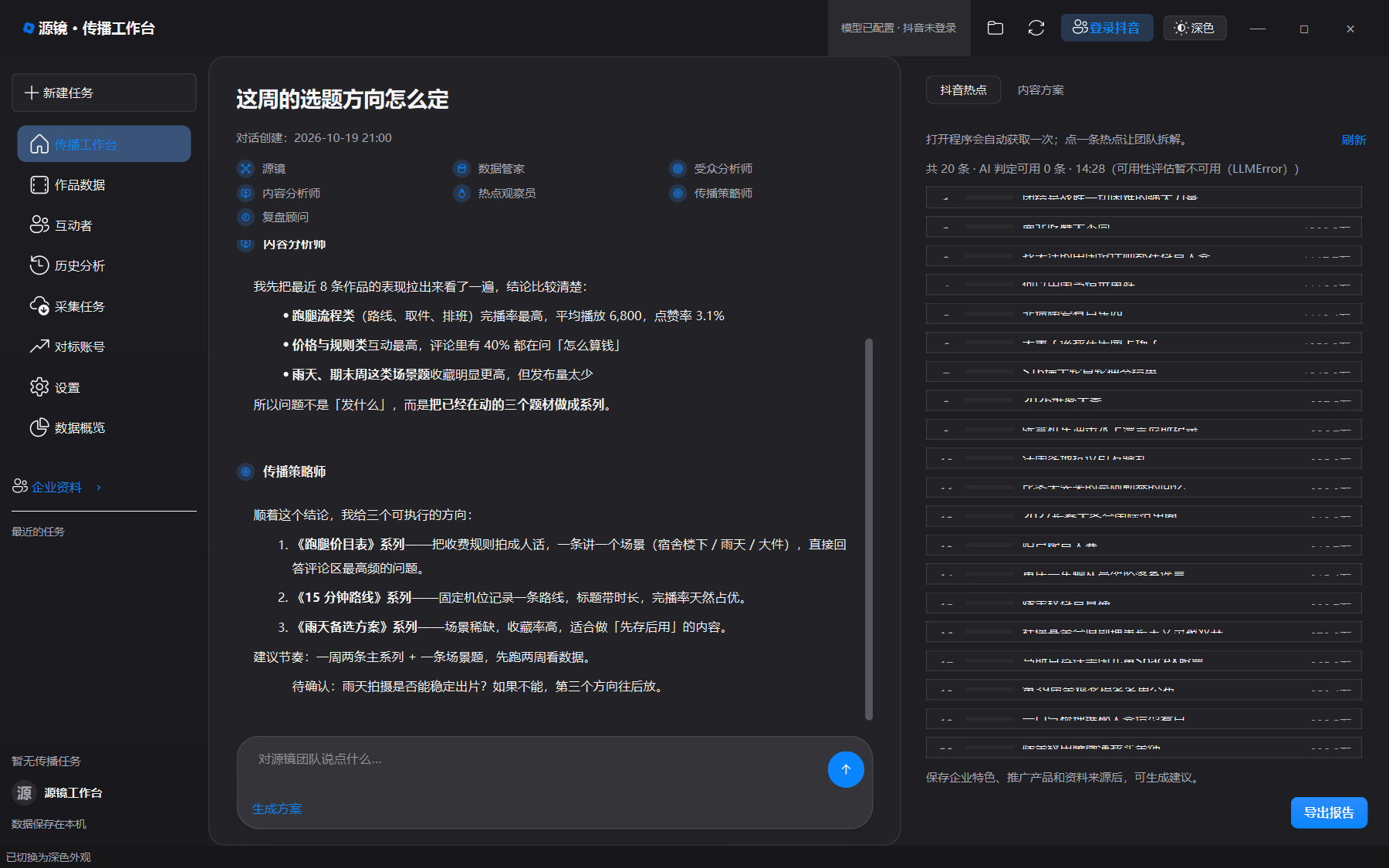This screenshot has height=868, width=1389.
Task: Click the 模型已配置·抖音未登录 status text
Action: point(898,28)
